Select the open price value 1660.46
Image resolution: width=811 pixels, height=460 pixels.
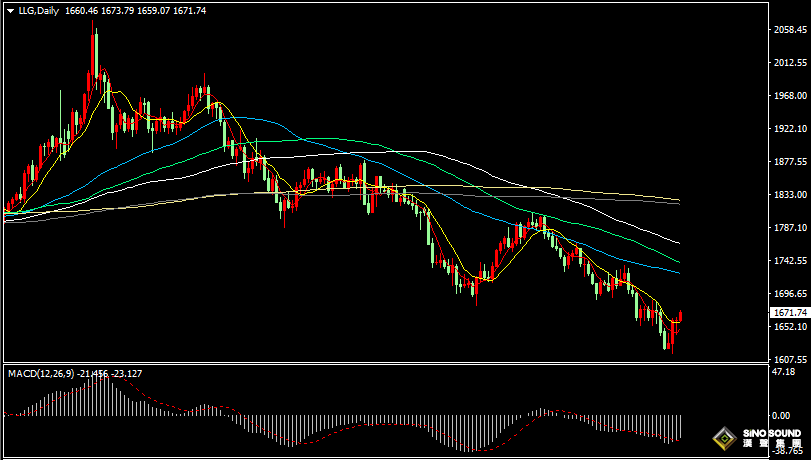[x=81, y=10]
